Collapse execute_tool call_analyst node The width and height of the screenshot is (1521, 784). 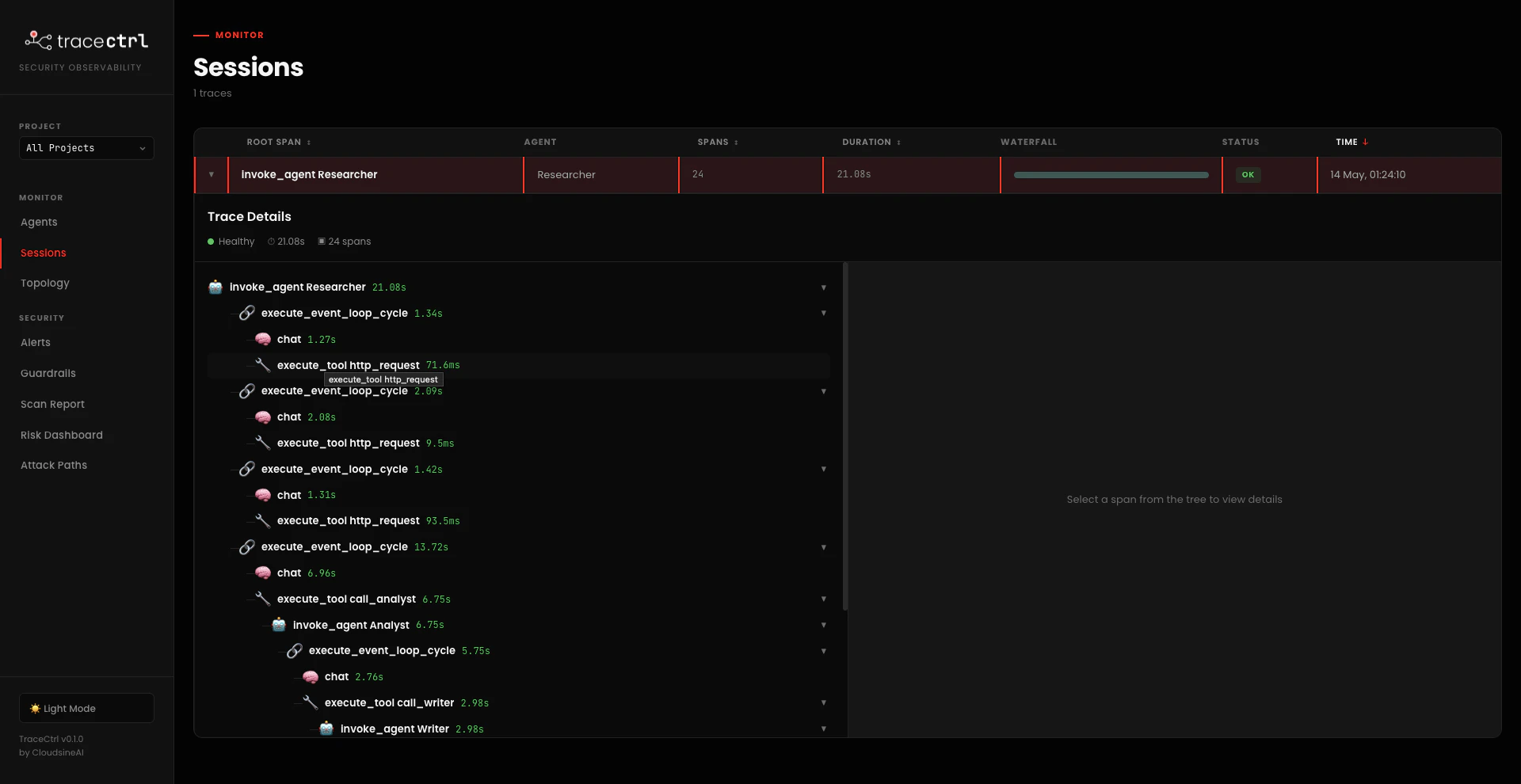(x=824, y=599)
